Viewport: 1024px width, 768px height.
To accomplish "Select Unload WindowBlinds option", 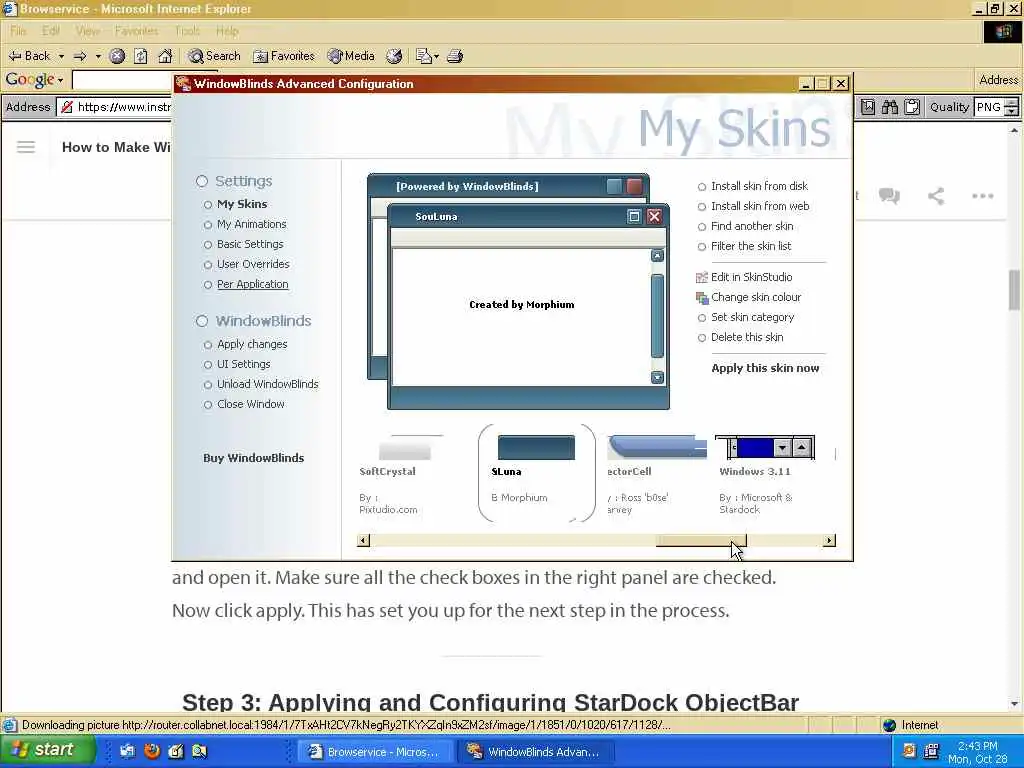I will pyautogui.click(x=267, y=385).
